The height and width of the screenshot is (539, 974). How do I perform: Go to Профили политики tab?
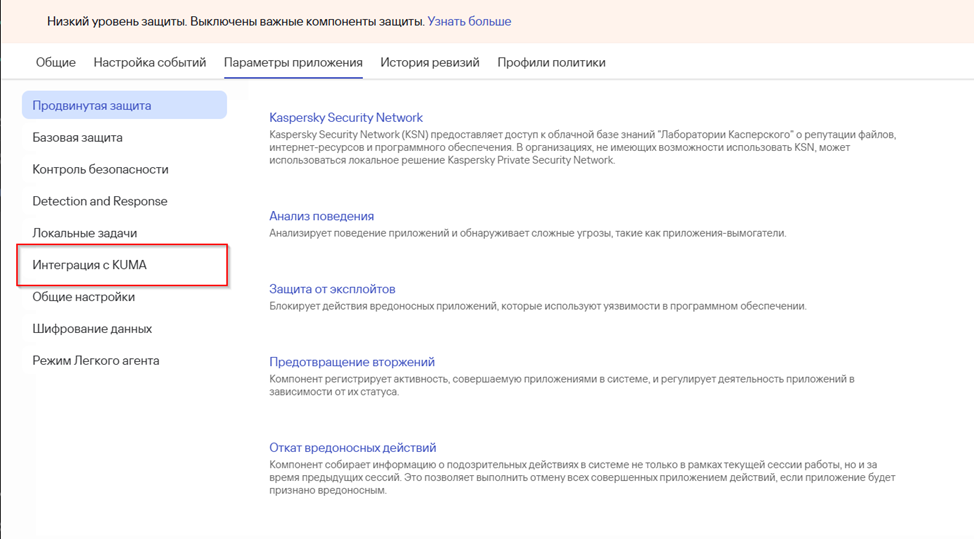pyautogui.click(x=551, y=62)
